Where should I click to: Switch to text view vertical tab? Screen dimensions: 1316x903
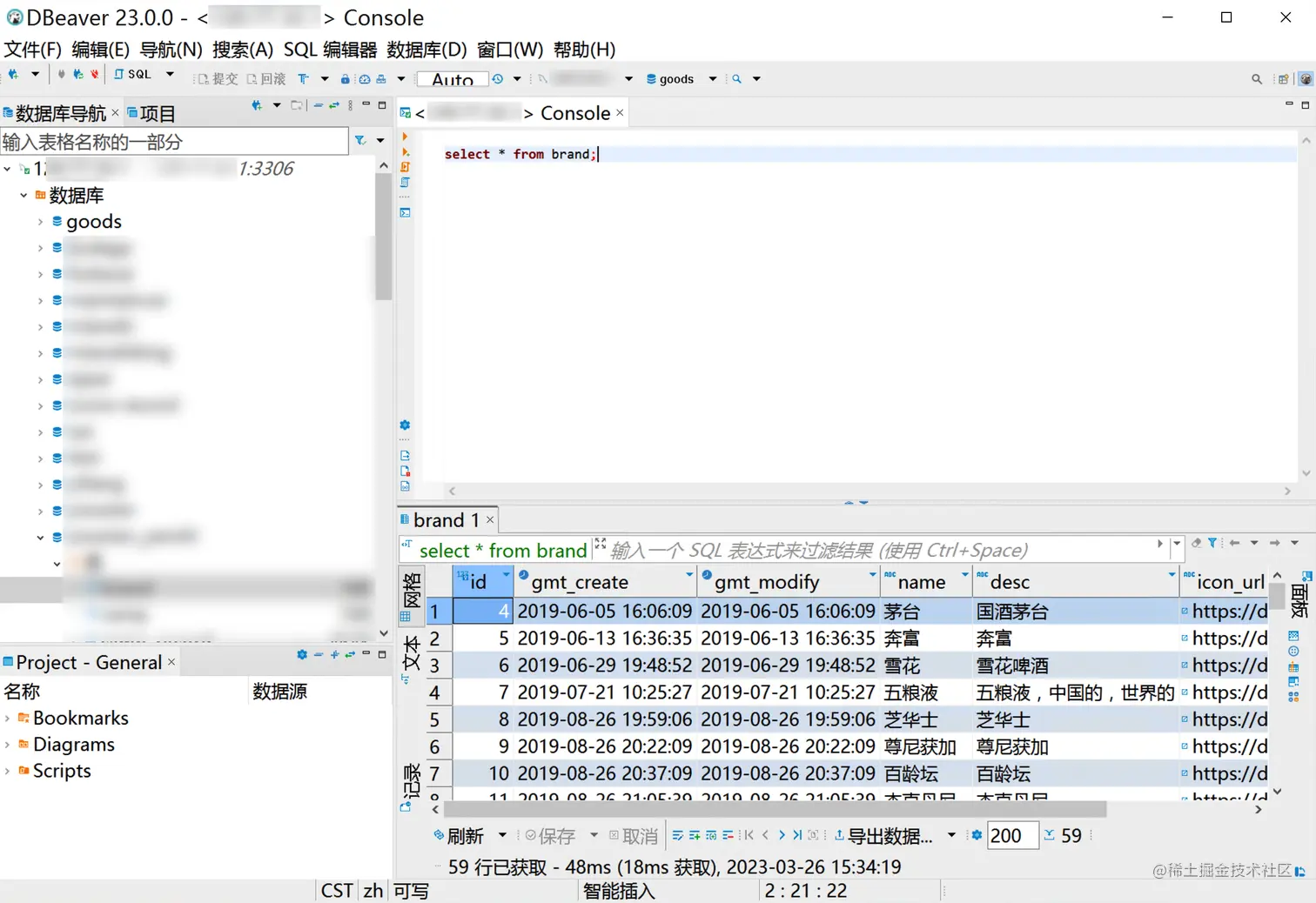coord(412,659)
